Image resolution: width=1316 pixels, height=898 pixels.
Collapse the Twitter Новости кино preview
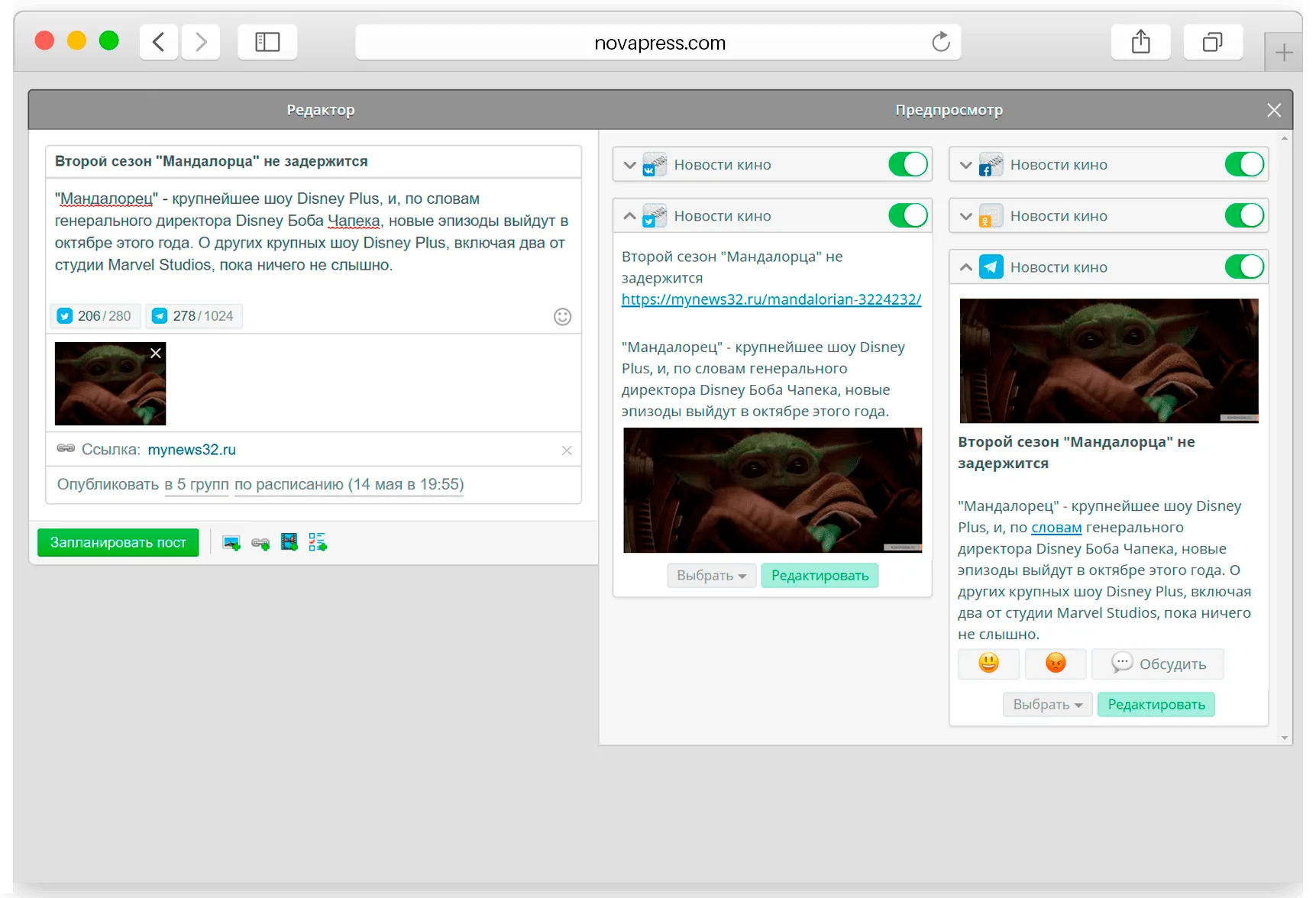pyautogui.click(x=629, y=216)
